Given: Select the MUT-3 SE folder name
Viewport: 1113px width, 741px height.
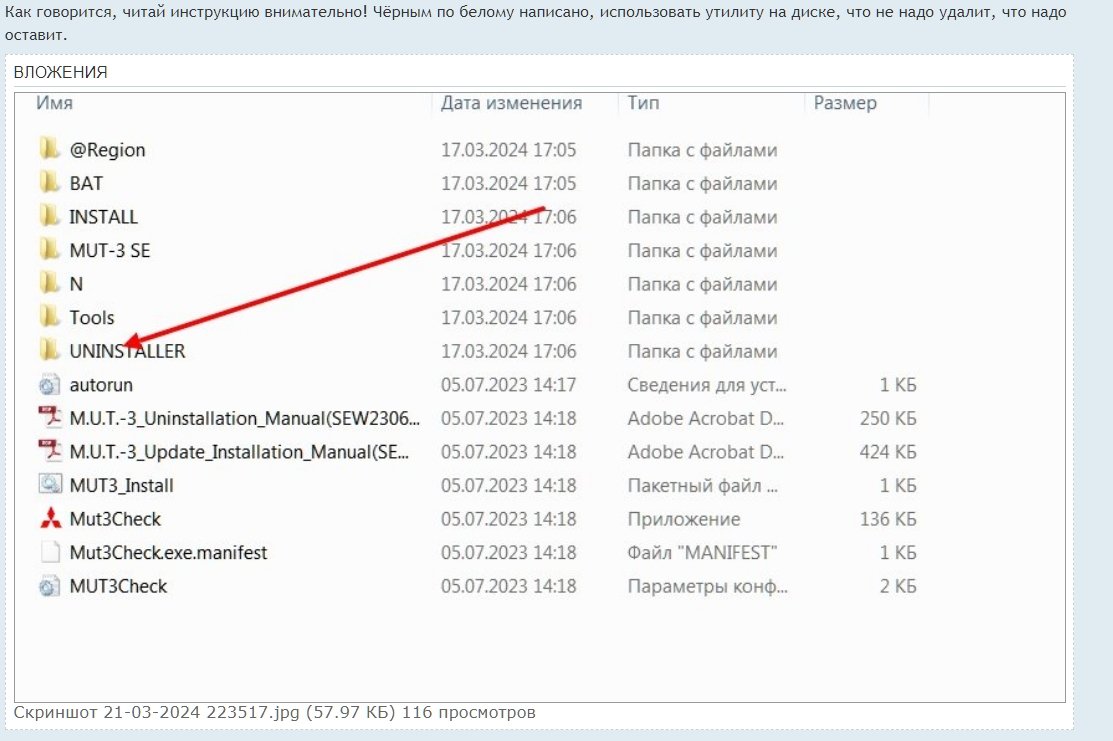Looking at the screenshot, I should coord(110,251).
